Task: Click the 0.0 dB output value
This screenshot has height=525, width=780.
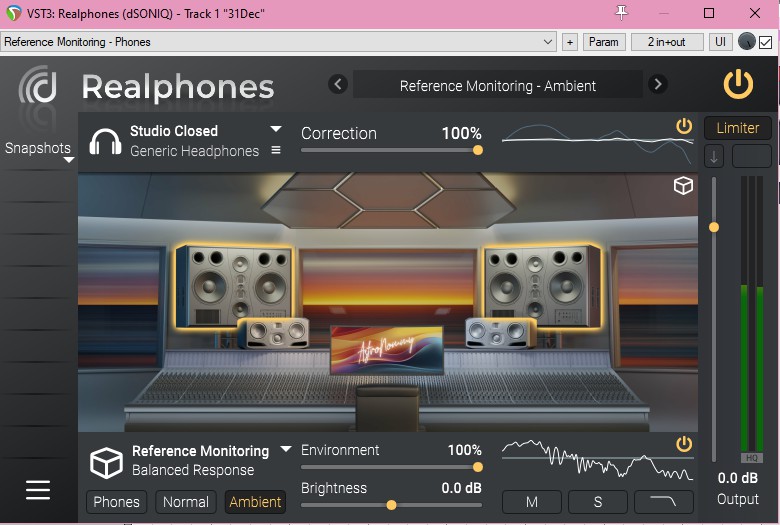Action: point(737,478)
